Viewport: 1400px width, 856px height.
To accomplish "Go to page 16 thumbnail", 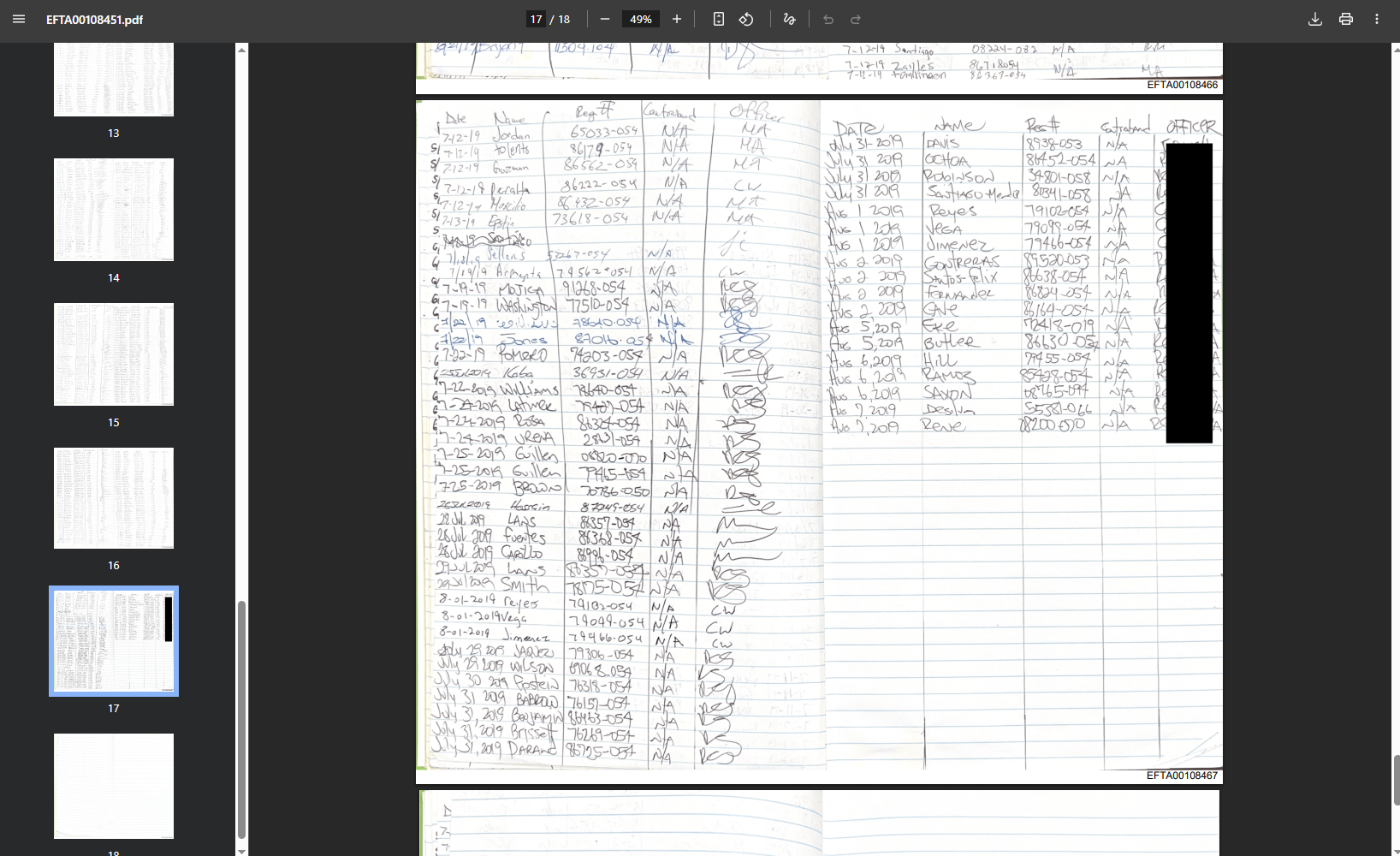I will pos(114,498).
